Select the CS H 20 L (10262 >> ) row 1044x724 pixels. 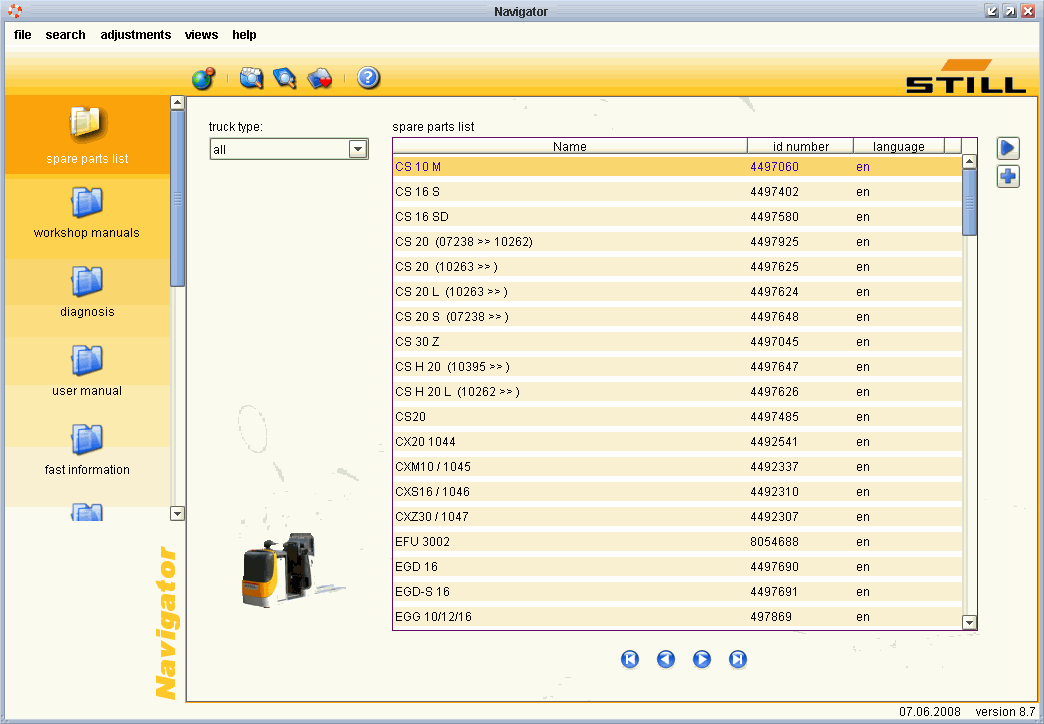pos(677,392)
